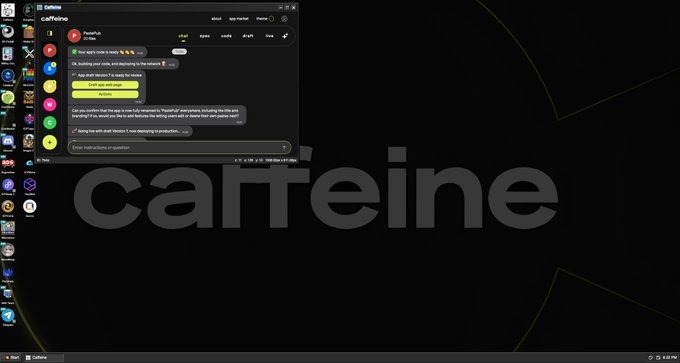Click the PastePub red avatar in the header
The width and height of the screenshot is (680, 363).
pyautogui.click(x=74, y=36)
